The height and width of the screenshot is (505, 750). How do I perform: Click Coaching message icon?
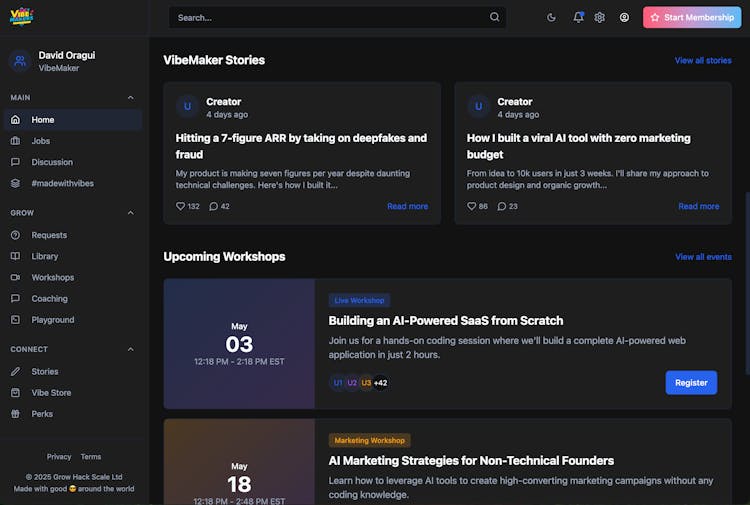point(15,298)
